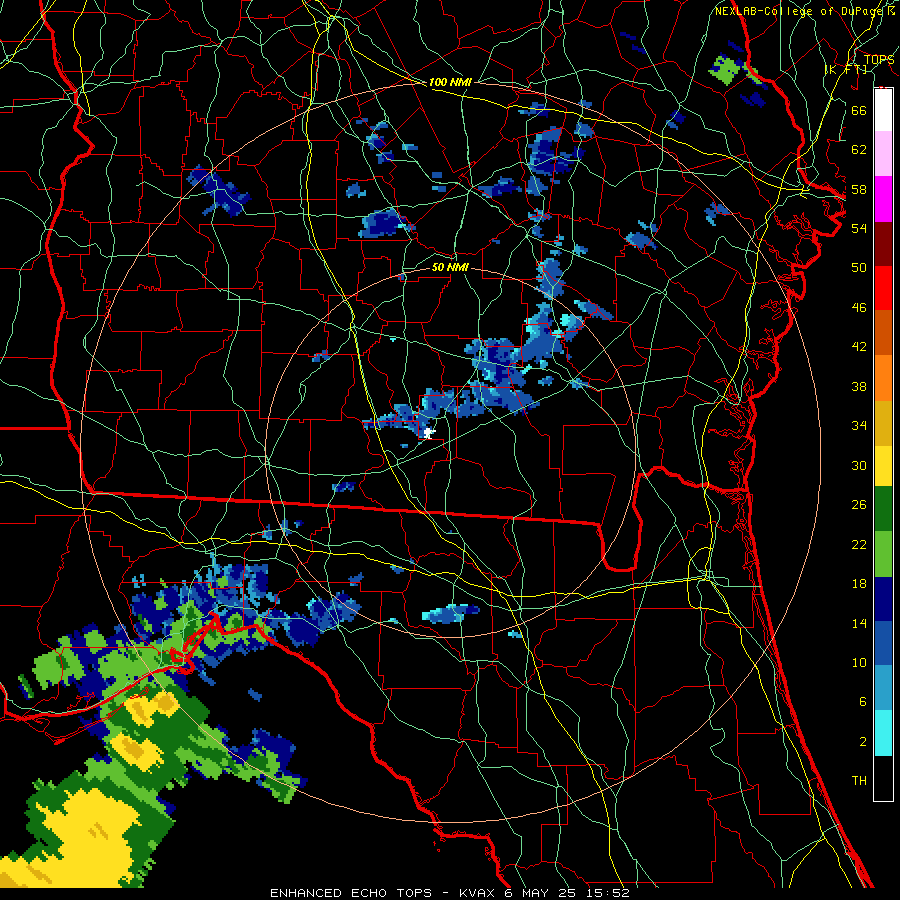Click the legend value '50'
Viewport: 900px width, 900px height.
click(x=859, y=267)
